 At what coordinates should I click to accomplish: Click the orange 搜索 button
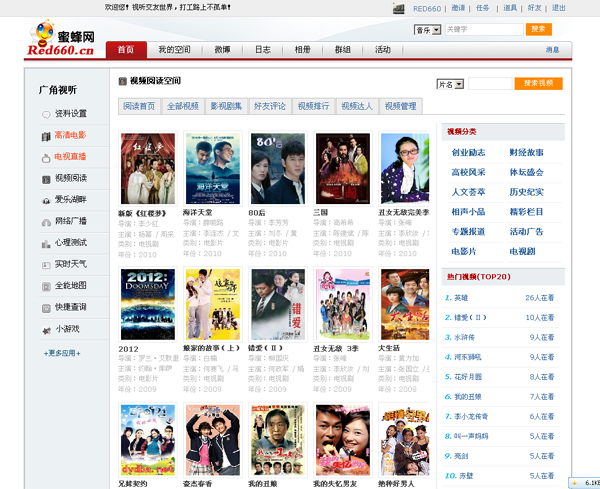pyautogui.click(x=538, y=29)
